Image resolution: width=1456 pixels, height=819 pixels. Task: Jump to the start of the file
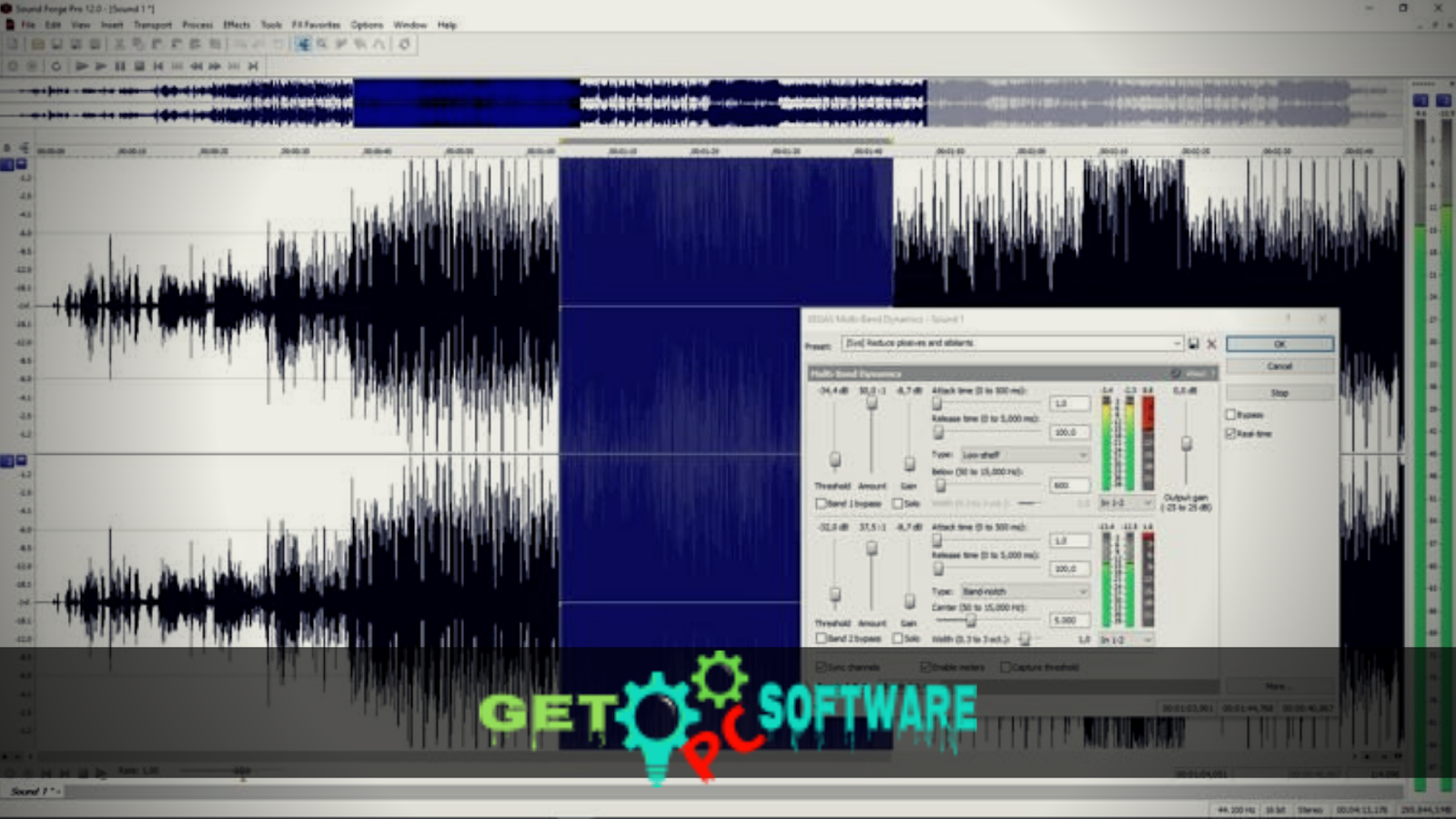tap(158, 66)
